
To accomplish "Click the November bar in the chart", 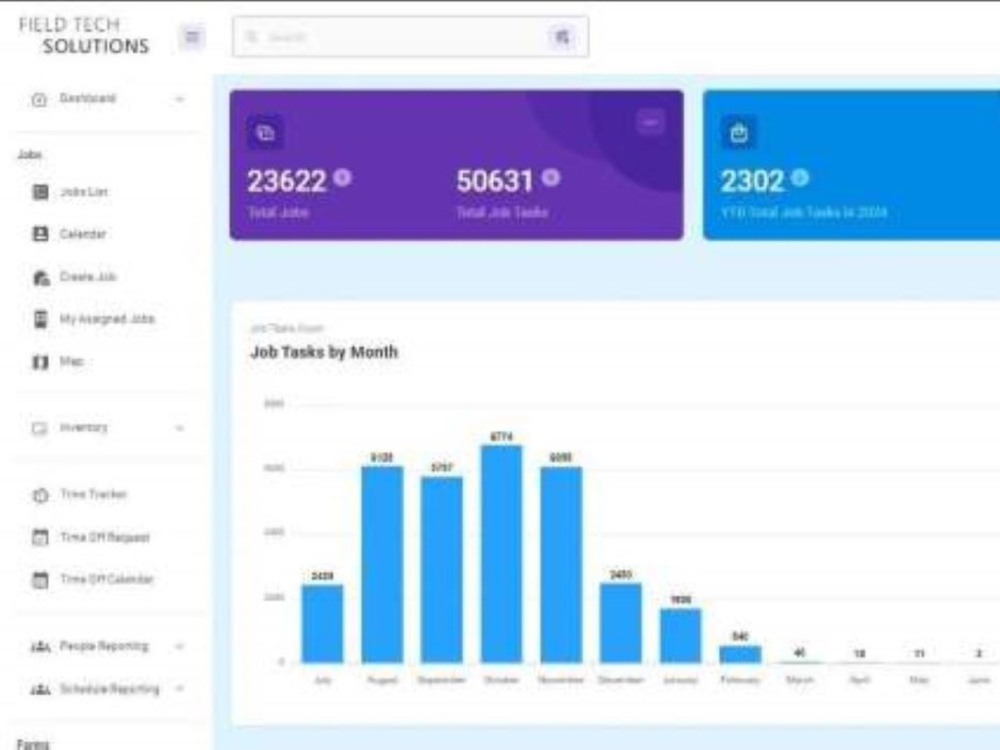I will click(561, 564).
